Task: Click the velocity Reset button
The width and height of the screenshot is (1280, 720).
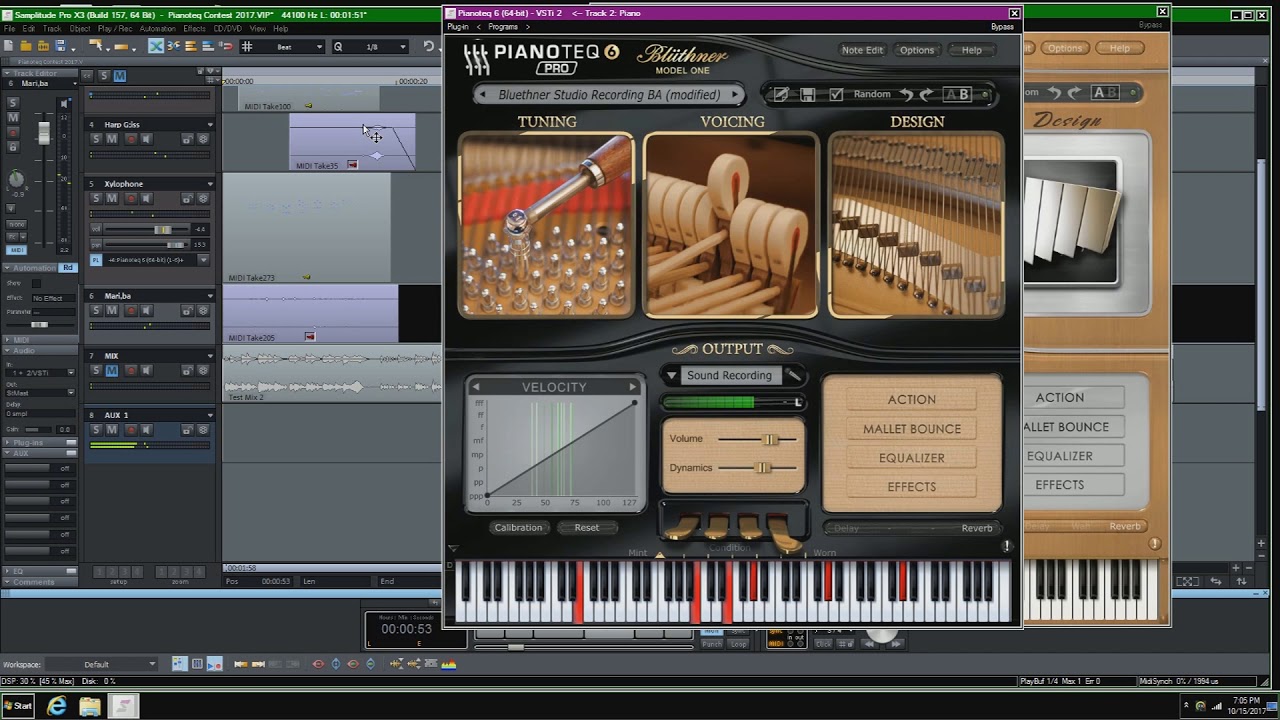Action: (x=587, y=527)
